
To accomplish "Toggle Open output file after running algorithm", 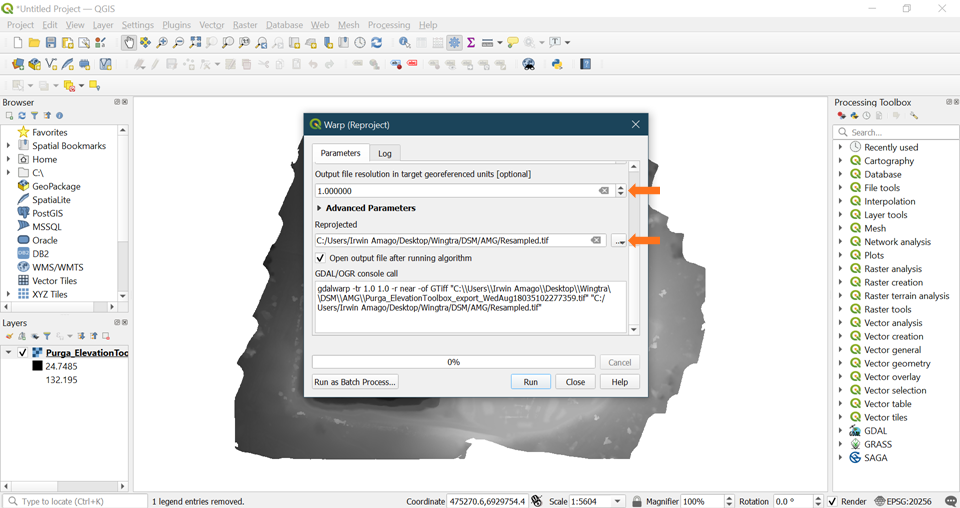I will (x=321, y=258).
